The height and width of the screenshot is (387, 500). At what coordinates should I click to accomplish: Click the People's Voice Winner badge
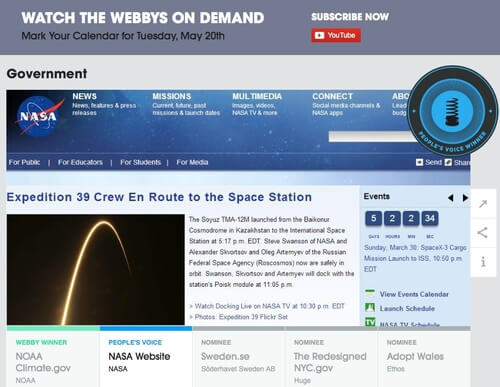[452, 111]
